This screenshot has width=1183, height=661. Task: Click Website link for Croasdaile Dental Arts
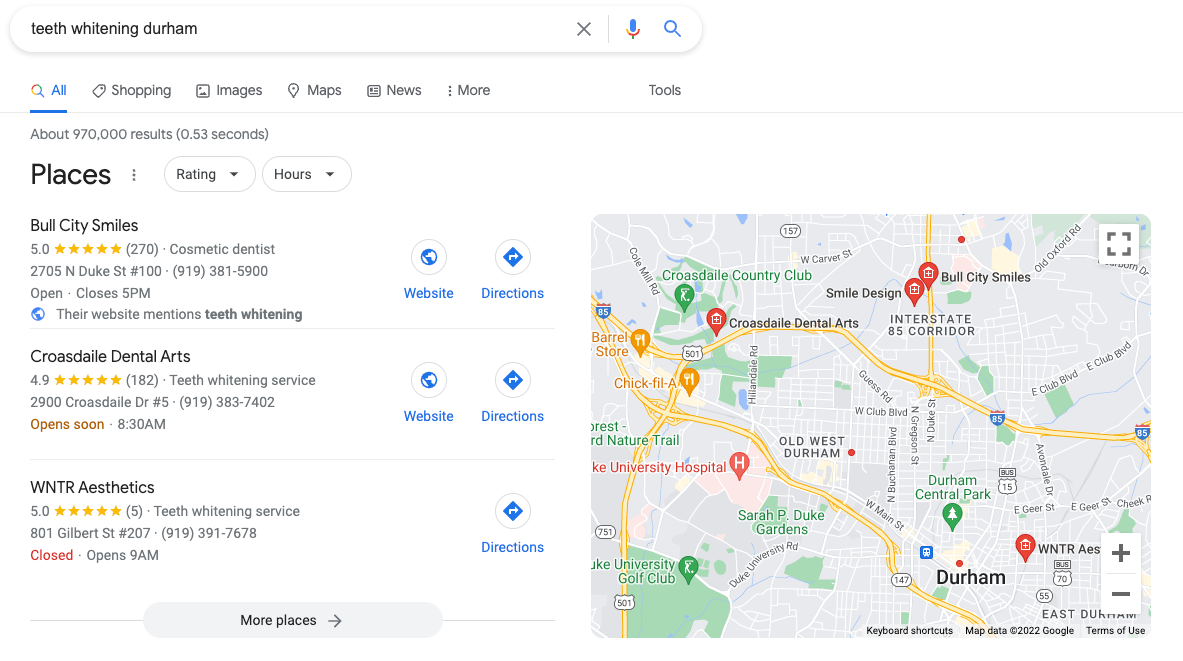pos(429,417)
